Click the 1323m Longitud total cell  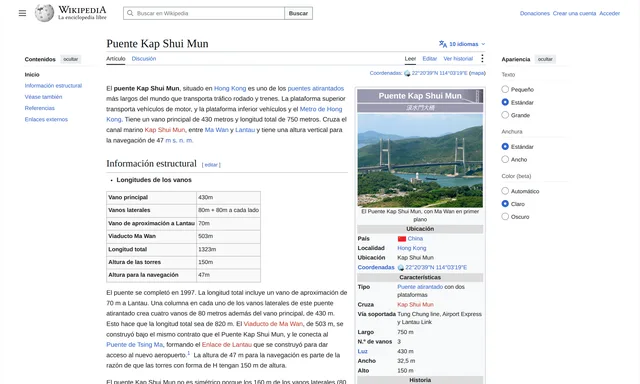228,249
